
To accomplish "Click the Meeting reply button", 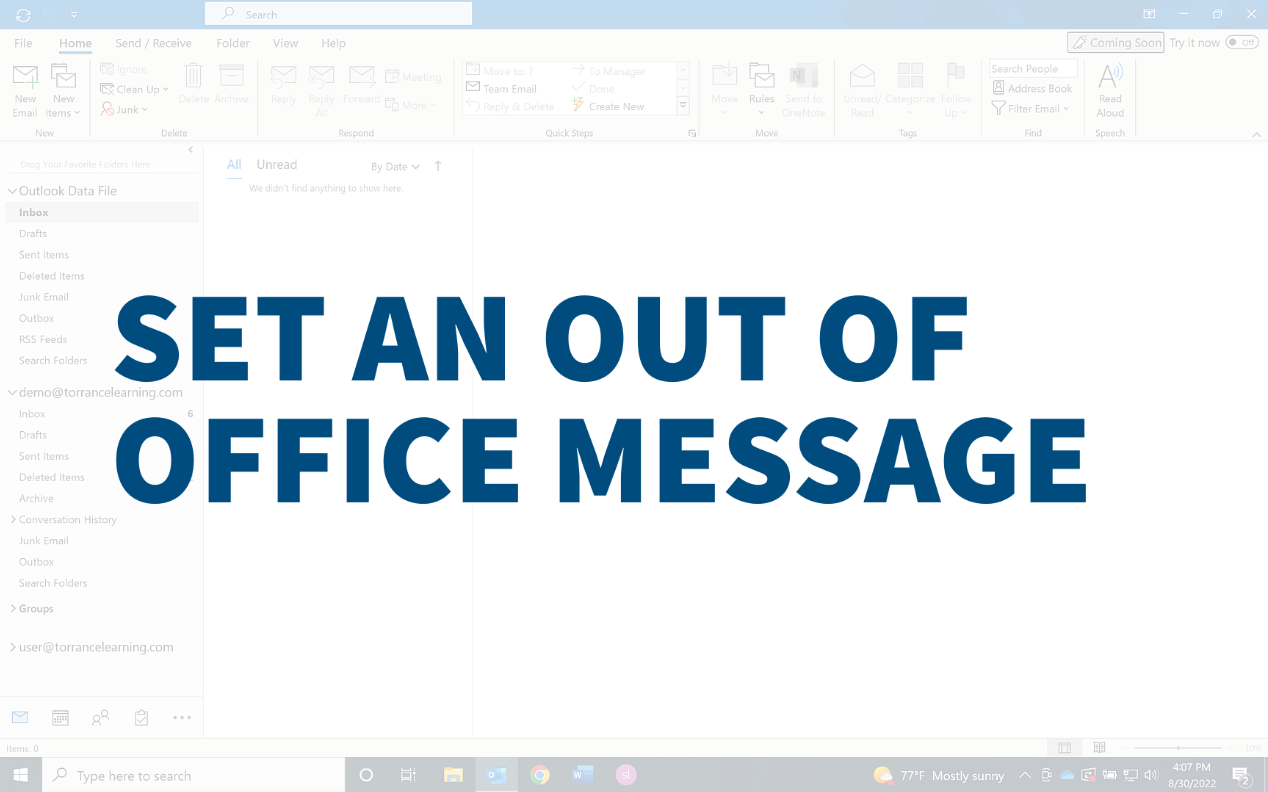I will pyautogui.click(x=413, y=77).
